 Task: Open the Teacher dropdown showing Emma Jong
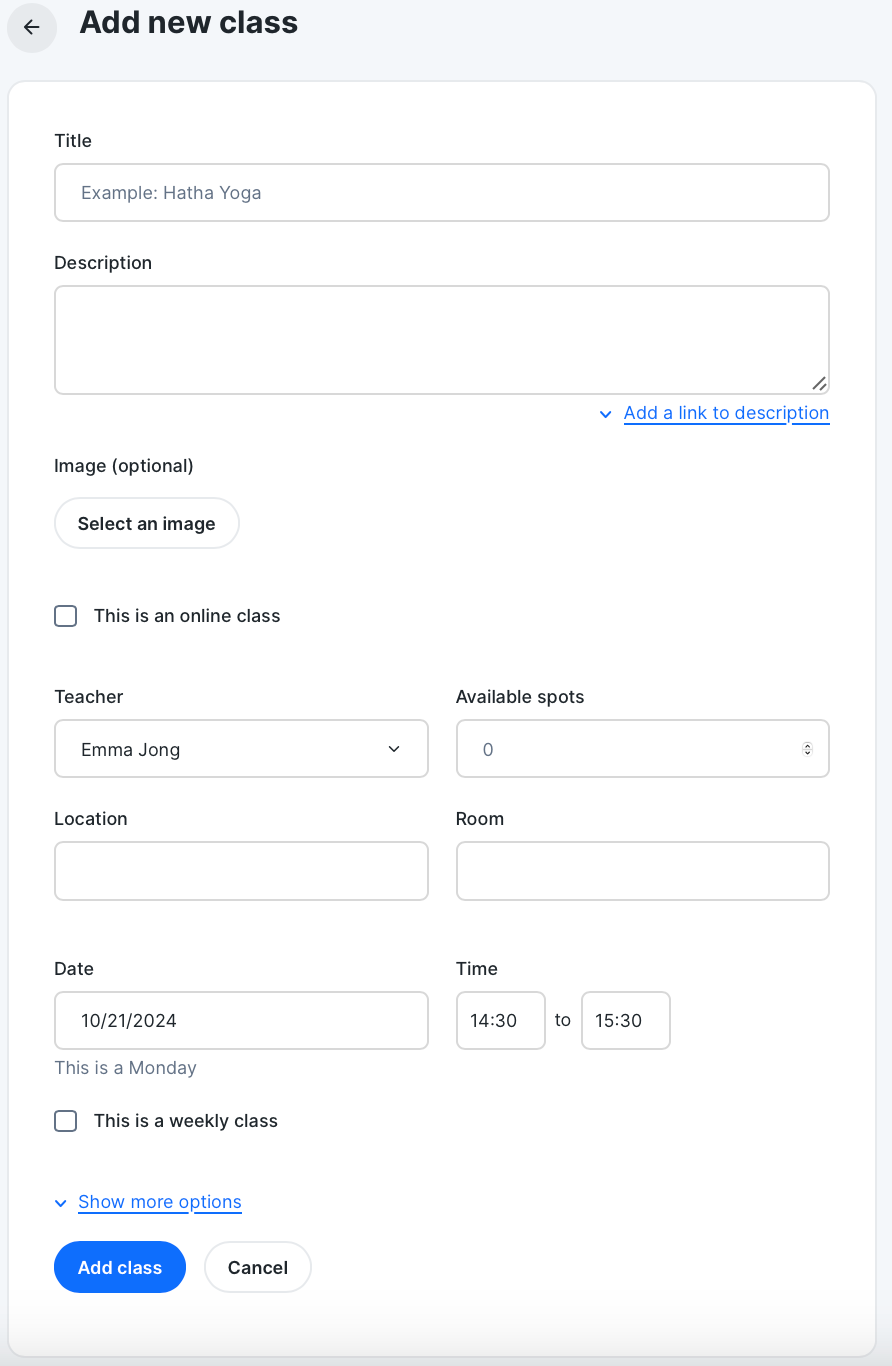pos(241,749)
